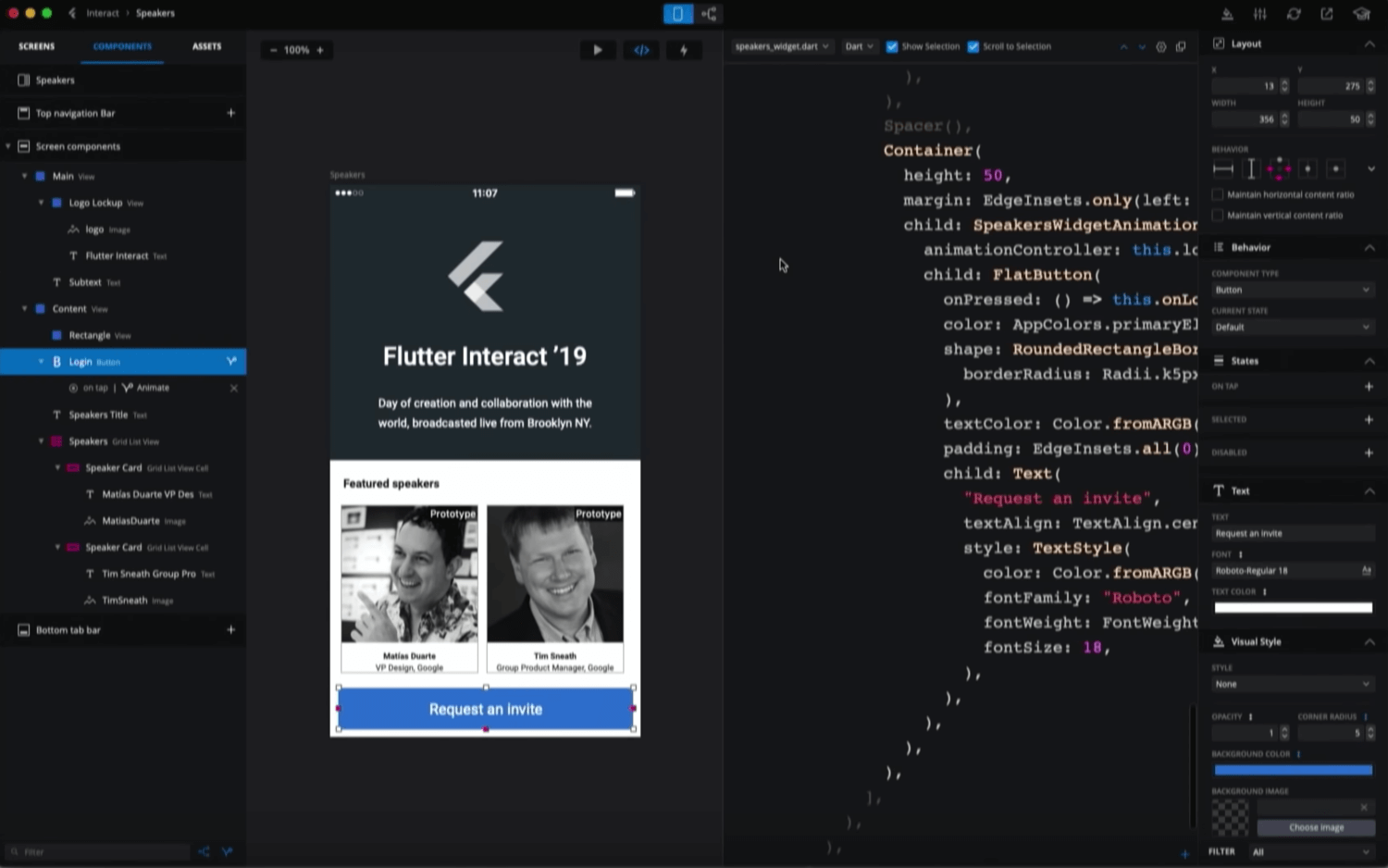Click the Request an invite text field
Image resolution: width=1388 pixels, height=868 pixels.
click(x=1293, y=533)
